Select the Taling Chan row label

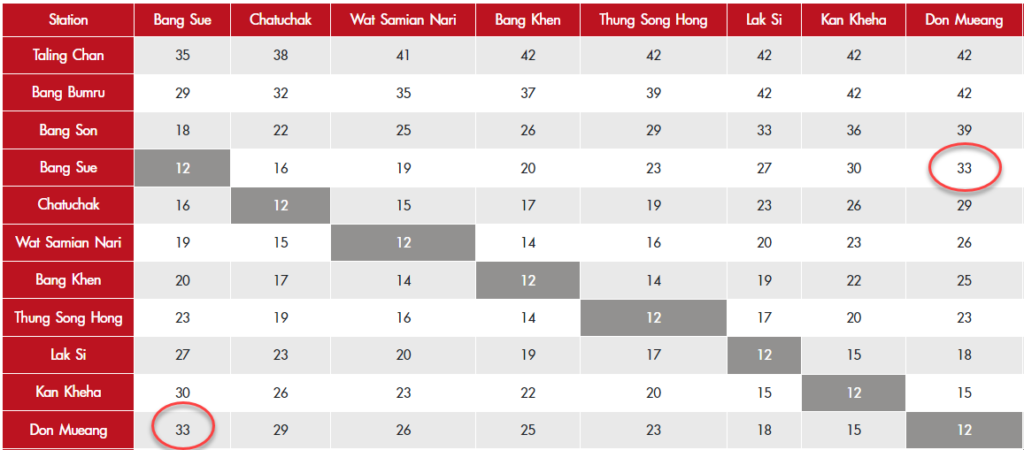click(x=68, y=55)
